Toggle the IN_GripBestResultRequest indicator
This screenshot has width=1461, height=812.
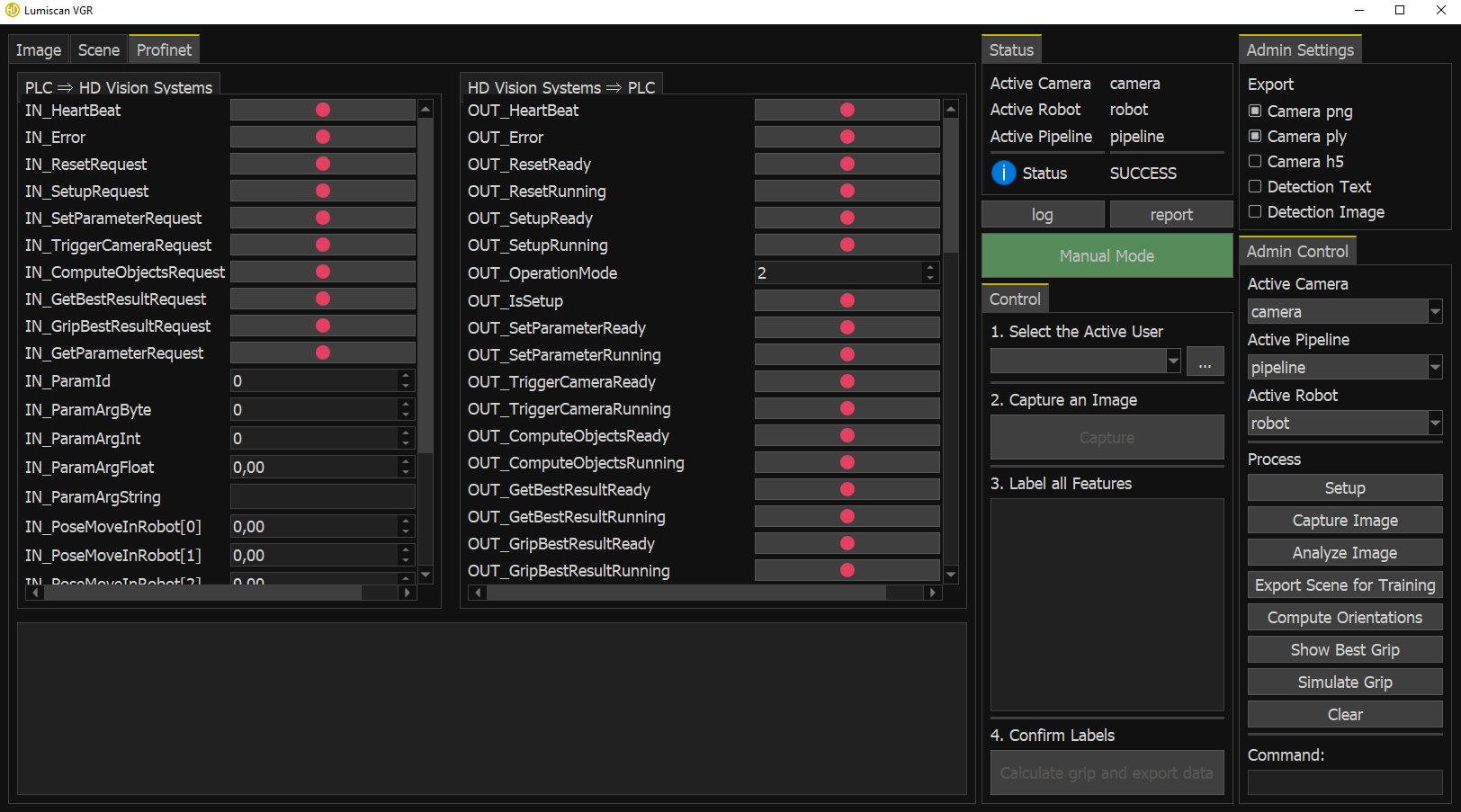tap(323, 326)
